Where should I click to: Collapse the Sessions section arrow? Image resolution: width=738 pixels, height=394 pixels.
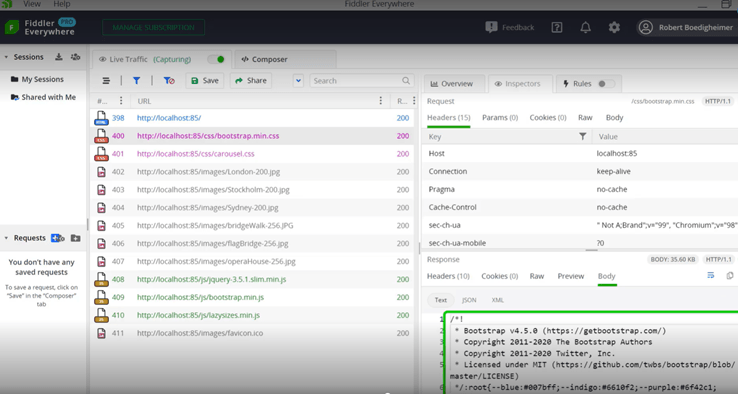6,57
